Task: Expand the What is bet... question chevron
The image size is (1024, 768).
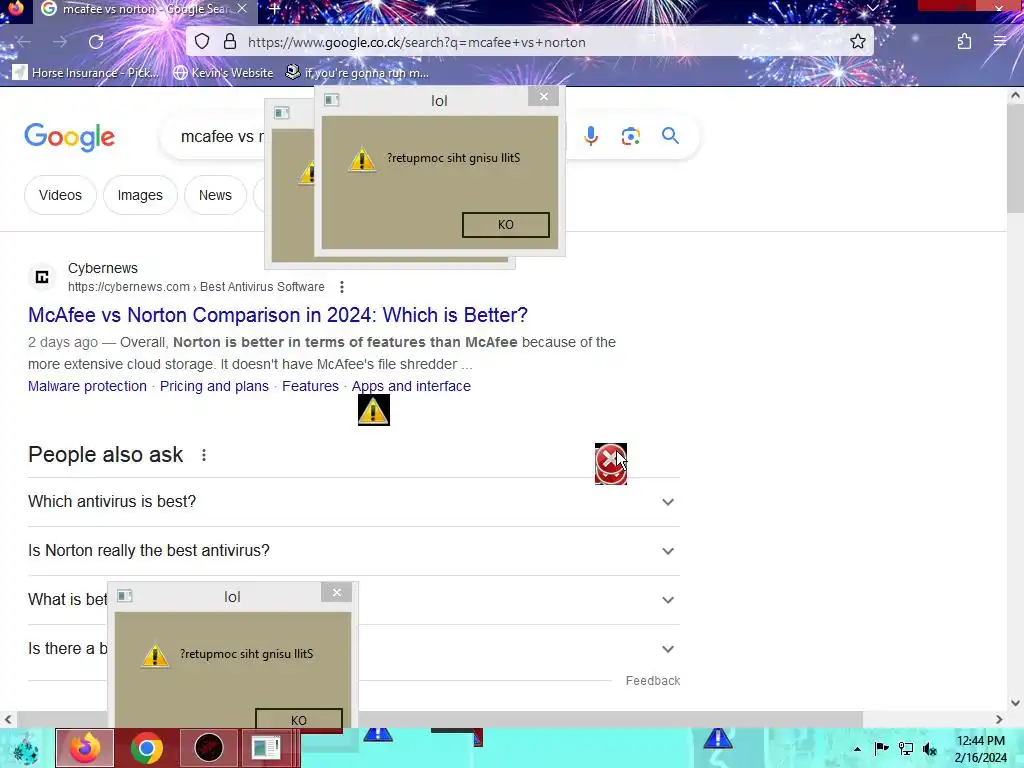Action: point(667,600)
